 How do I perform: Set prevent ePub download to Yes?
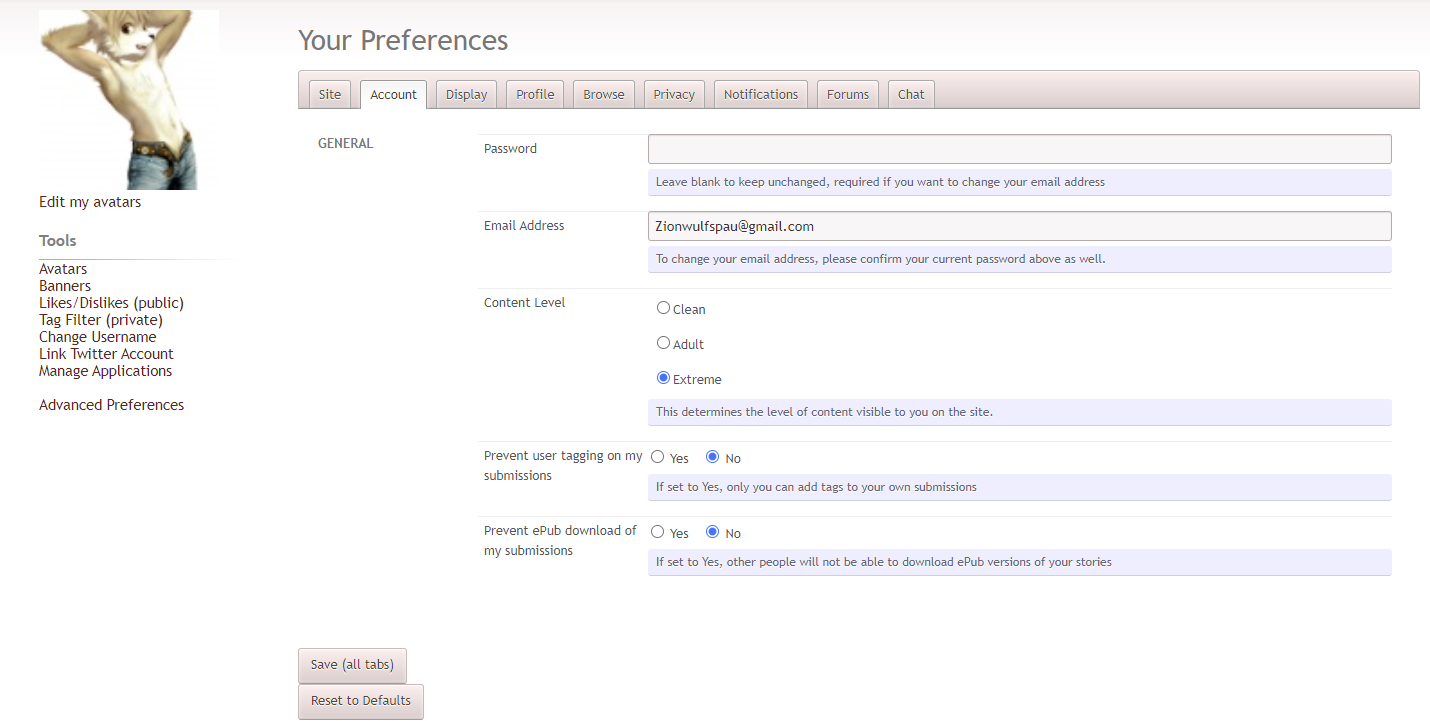tap(658, 532)
